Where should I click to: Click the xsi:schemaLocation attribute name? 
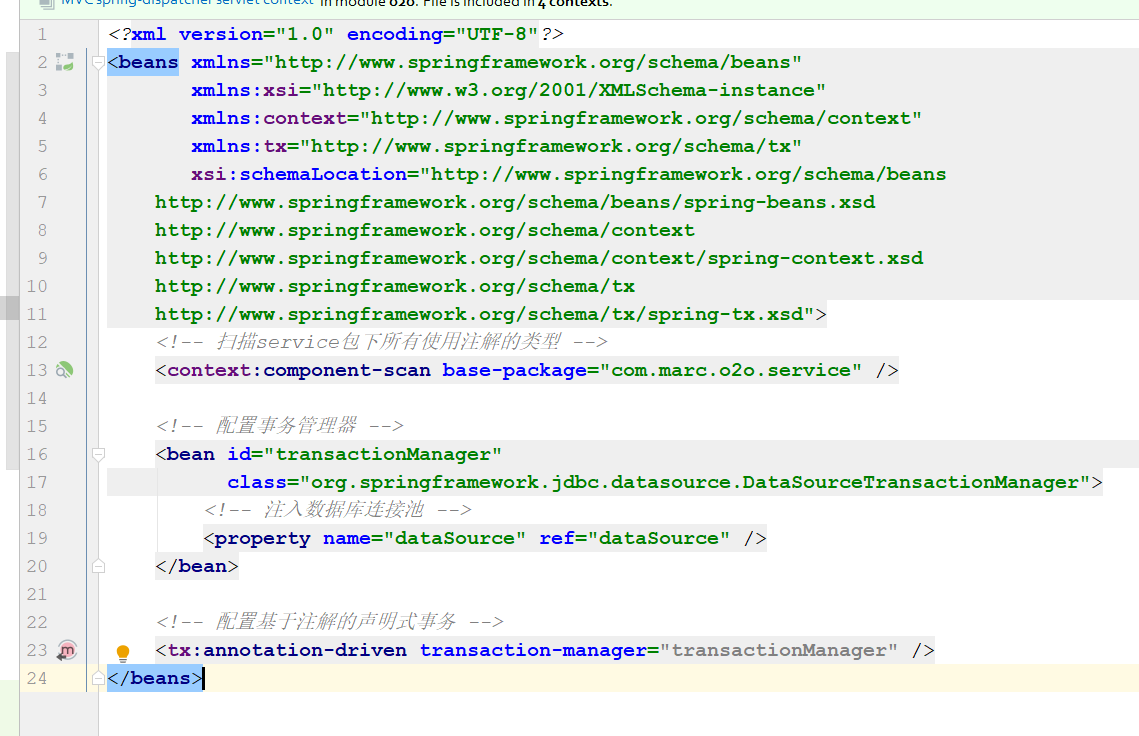click(299, 174)
